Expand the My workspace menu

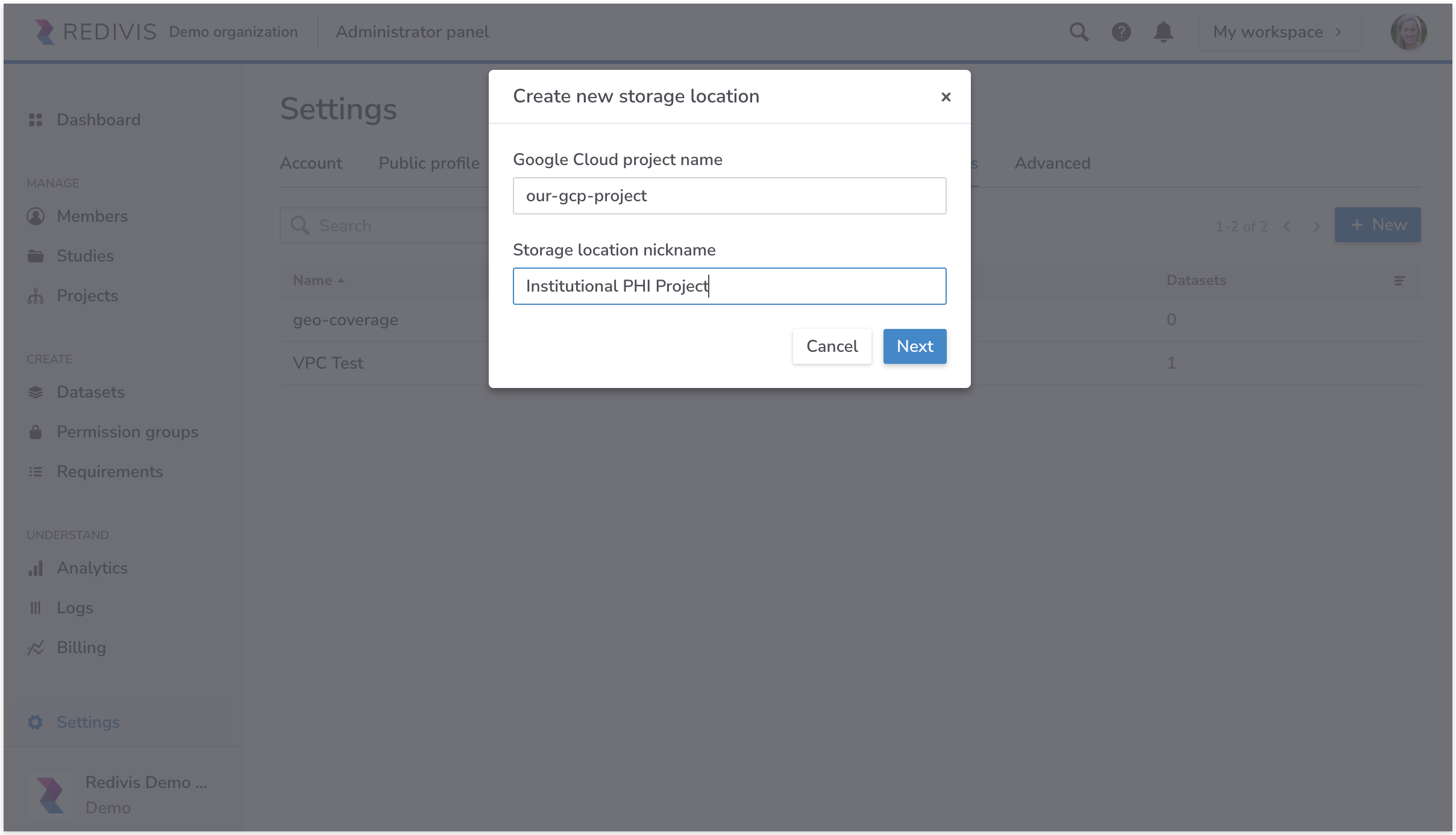[x=1278, y=32]
